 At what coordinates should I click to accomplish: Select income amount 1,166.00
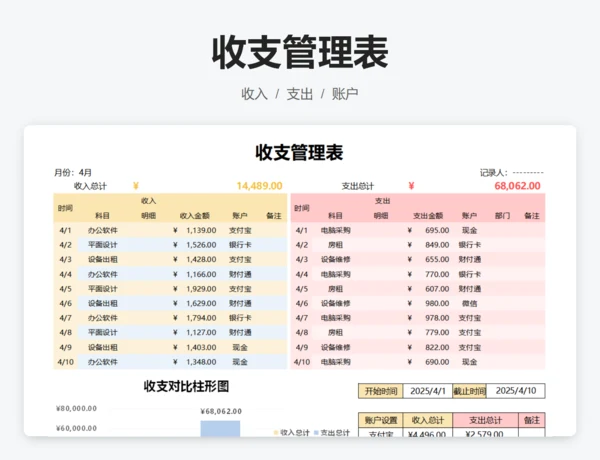201,274
